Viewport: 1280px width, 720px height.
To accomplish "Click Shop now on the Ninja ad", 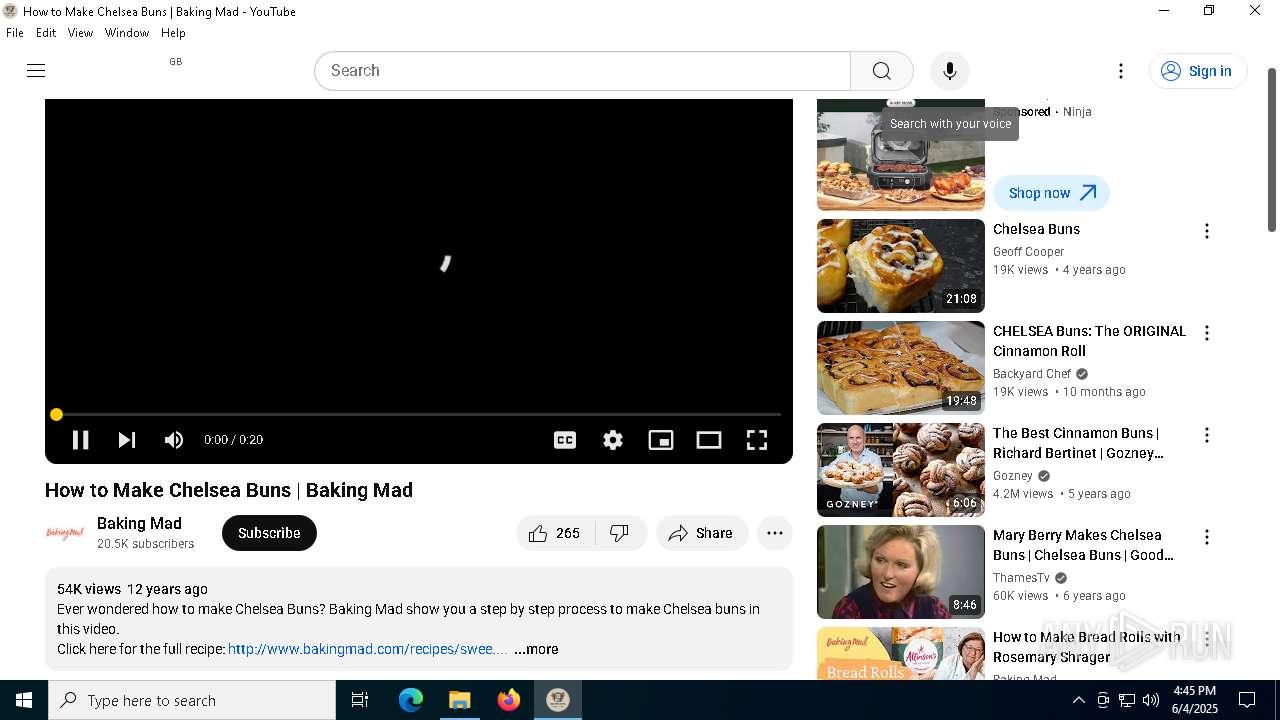I will [x=1051, y=193].
